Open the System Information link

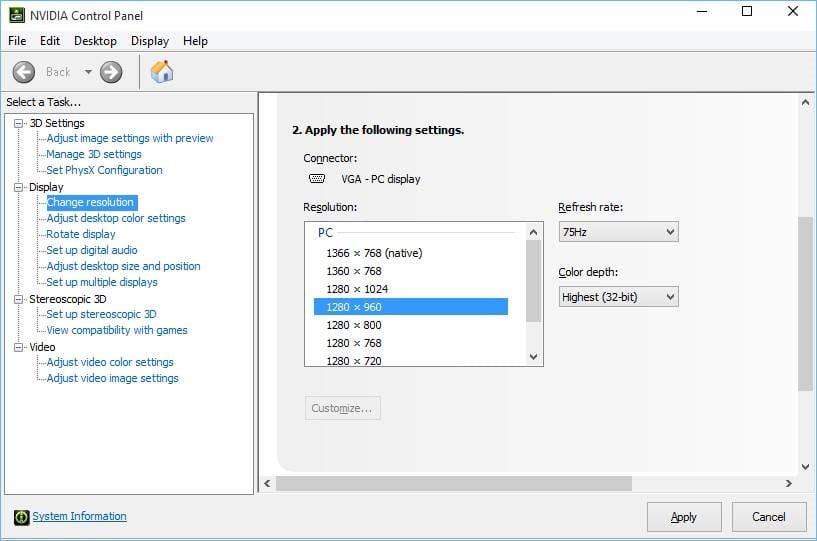[79, 516]
